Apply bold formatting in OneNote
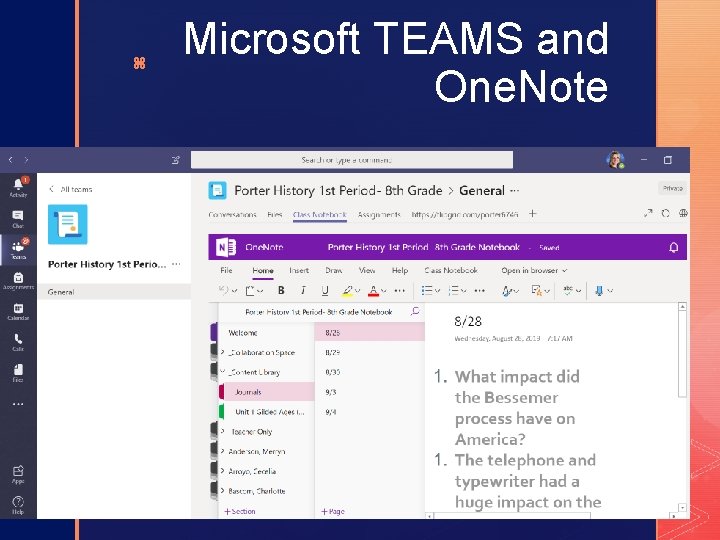 [281, 290]
